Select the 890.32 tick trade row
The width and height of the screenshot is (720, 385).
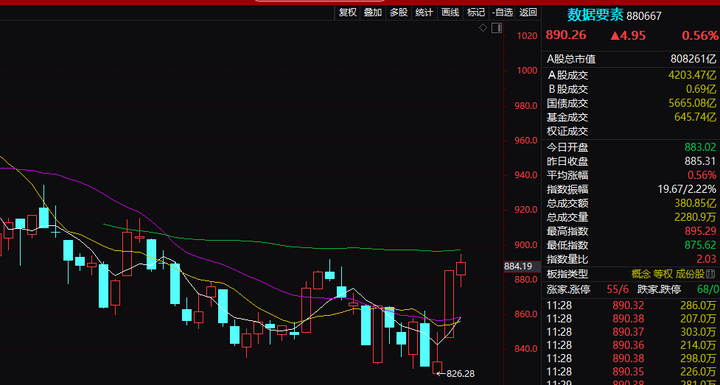pyautogui.click(x=631, y=306)
